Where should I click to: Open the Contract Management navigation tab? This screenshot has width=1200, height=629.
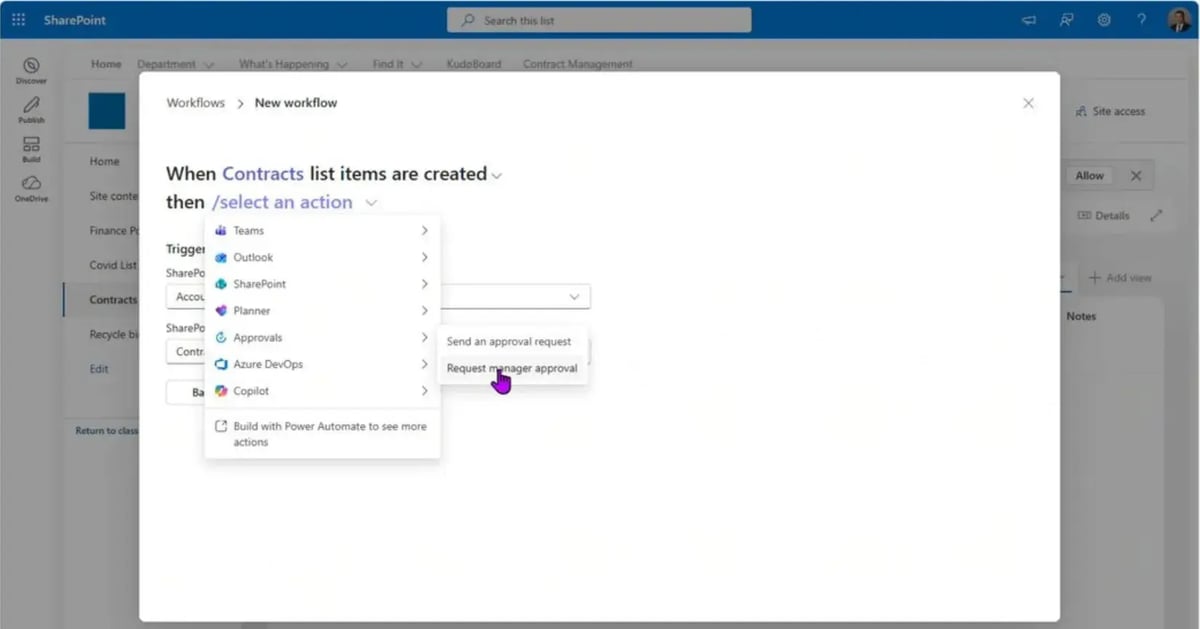578,64
